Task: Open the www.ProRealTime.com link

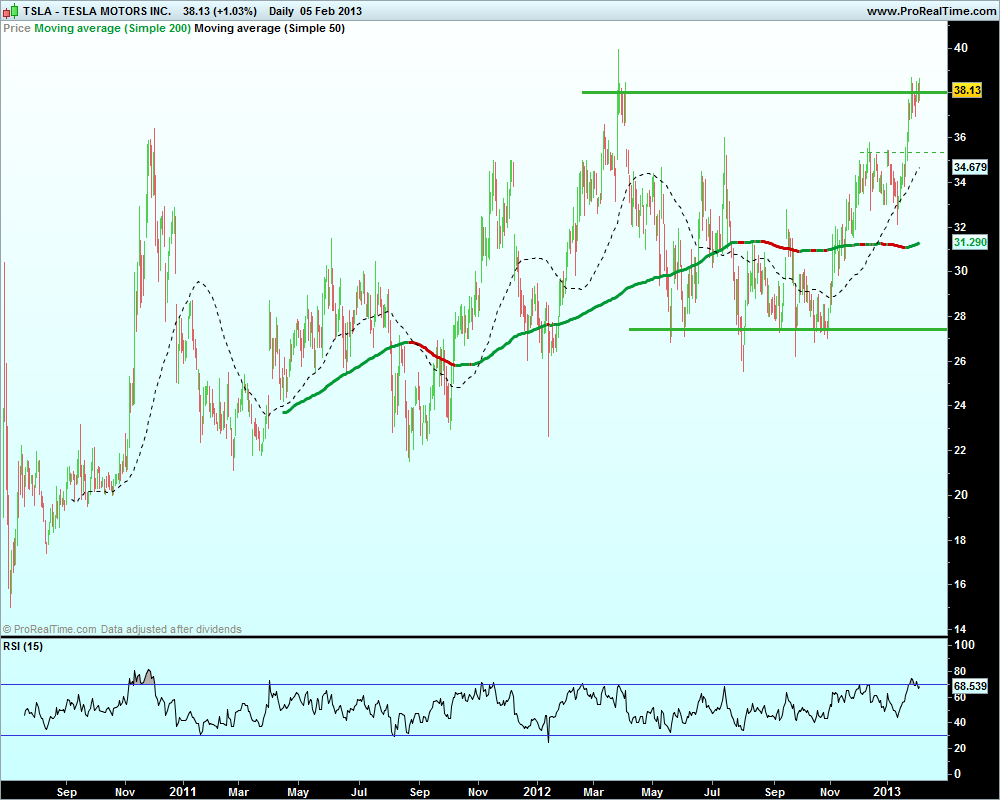Action: [x=931, y=11]
